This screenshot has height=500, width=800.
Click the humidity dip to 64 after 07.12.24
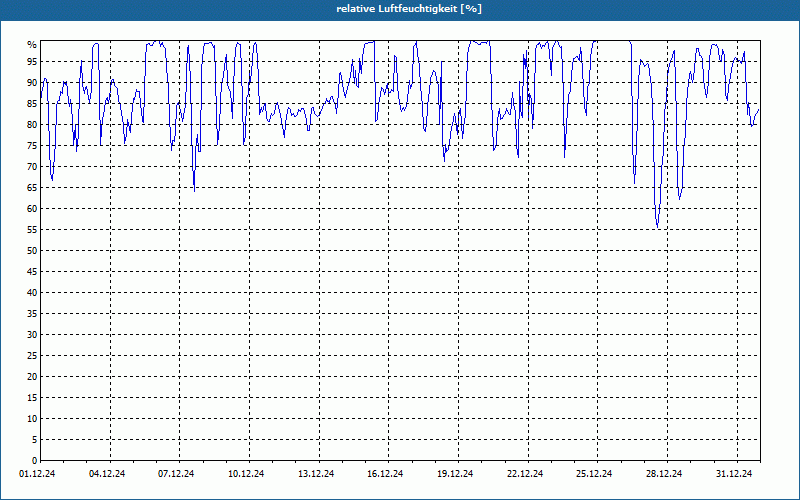coord(194,190)
